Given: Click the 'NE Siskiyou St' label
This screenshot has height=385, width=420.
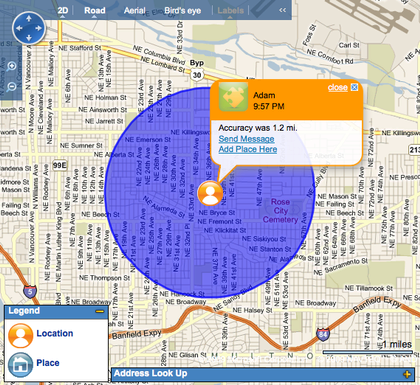Looking at the screenshot, I should pyautogui.click(x=264, y=239).
